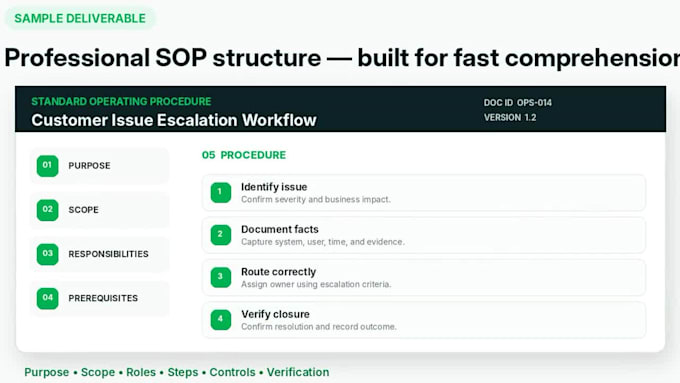The image size is (680, 383).
Task: Click 'Confirm resolution and record outcome.' text
Action: 319,327
